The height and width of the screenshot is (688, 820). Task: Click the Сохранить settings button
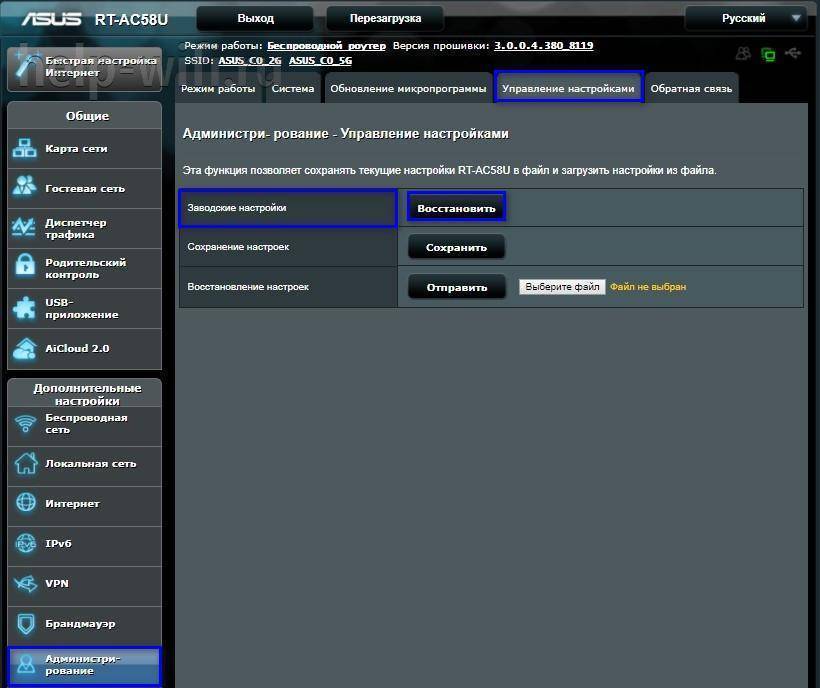[456, 247]
